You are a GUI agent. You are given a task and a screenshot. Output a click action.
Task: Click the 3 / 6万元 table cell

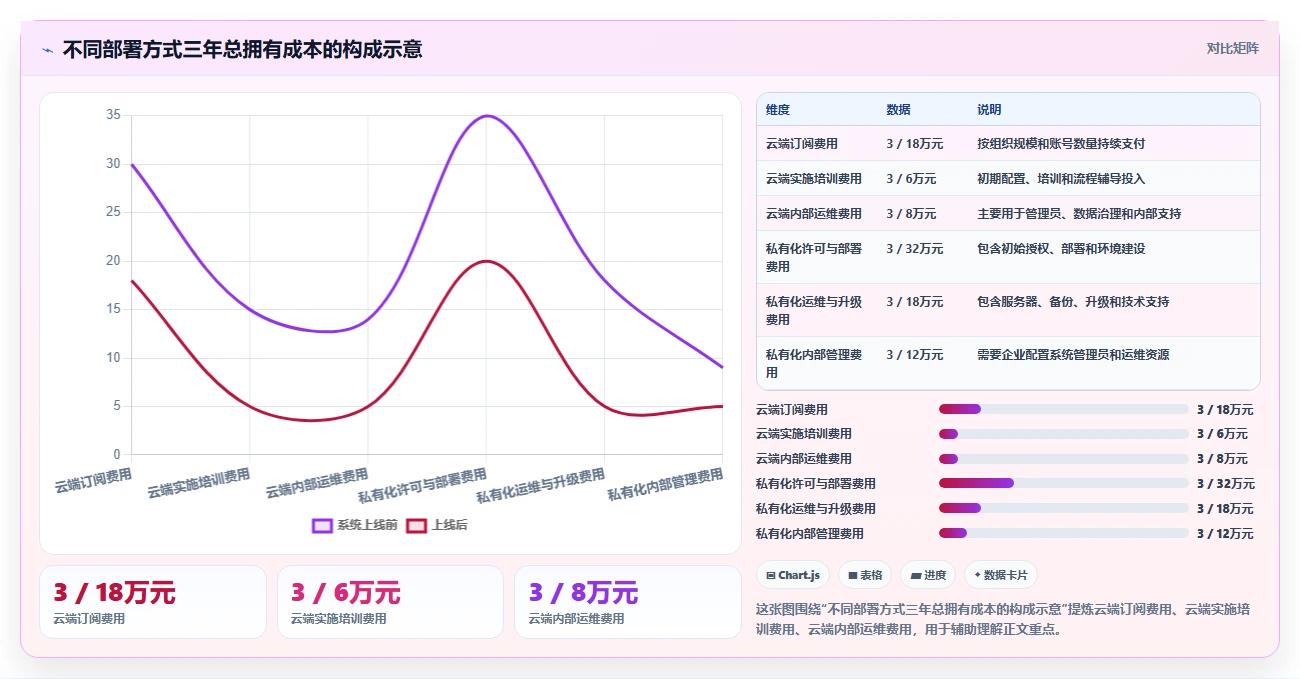[911, 179]
